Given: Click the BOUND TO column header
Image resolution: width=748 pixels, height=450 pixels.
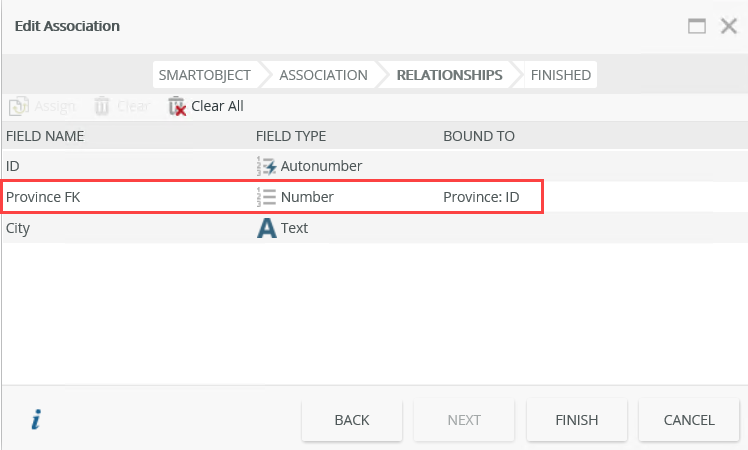Looking at the screenshot, I should tap(479, 136).
